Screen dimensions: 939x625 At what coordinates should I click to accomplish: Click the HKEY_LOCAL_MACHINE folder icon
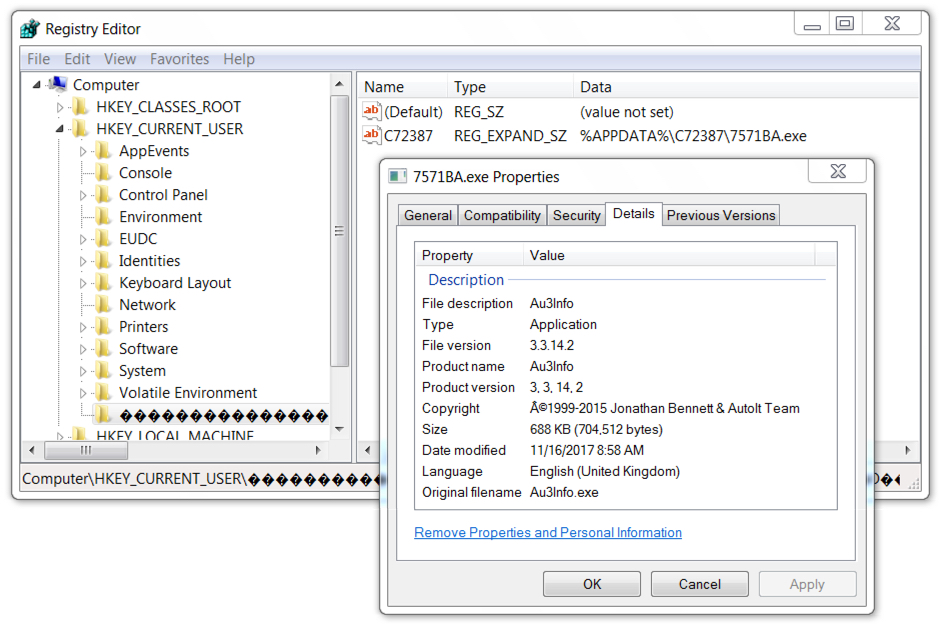pos(80,433)
